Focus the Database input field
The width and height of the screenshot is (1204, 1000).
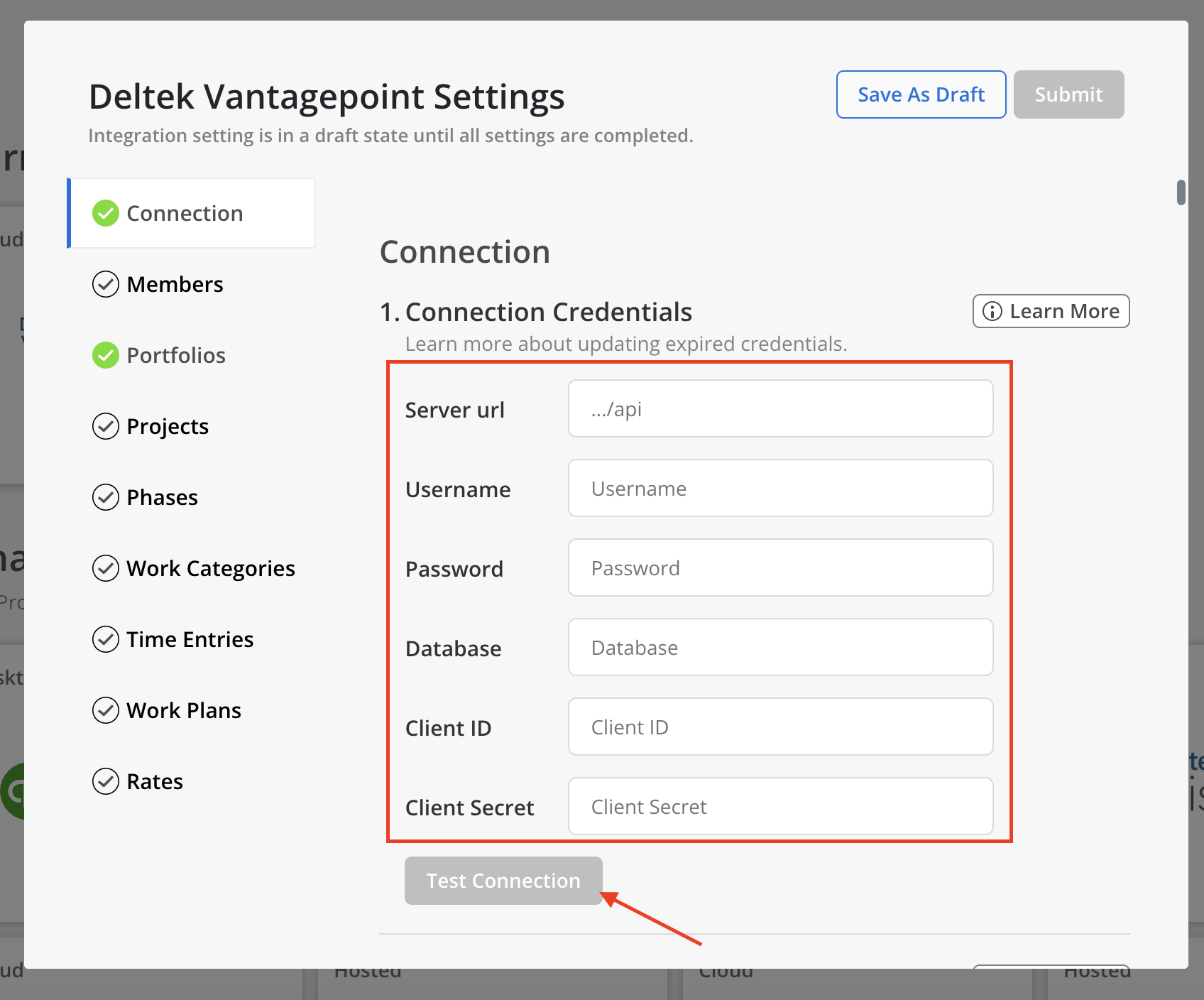pos(780,647)
